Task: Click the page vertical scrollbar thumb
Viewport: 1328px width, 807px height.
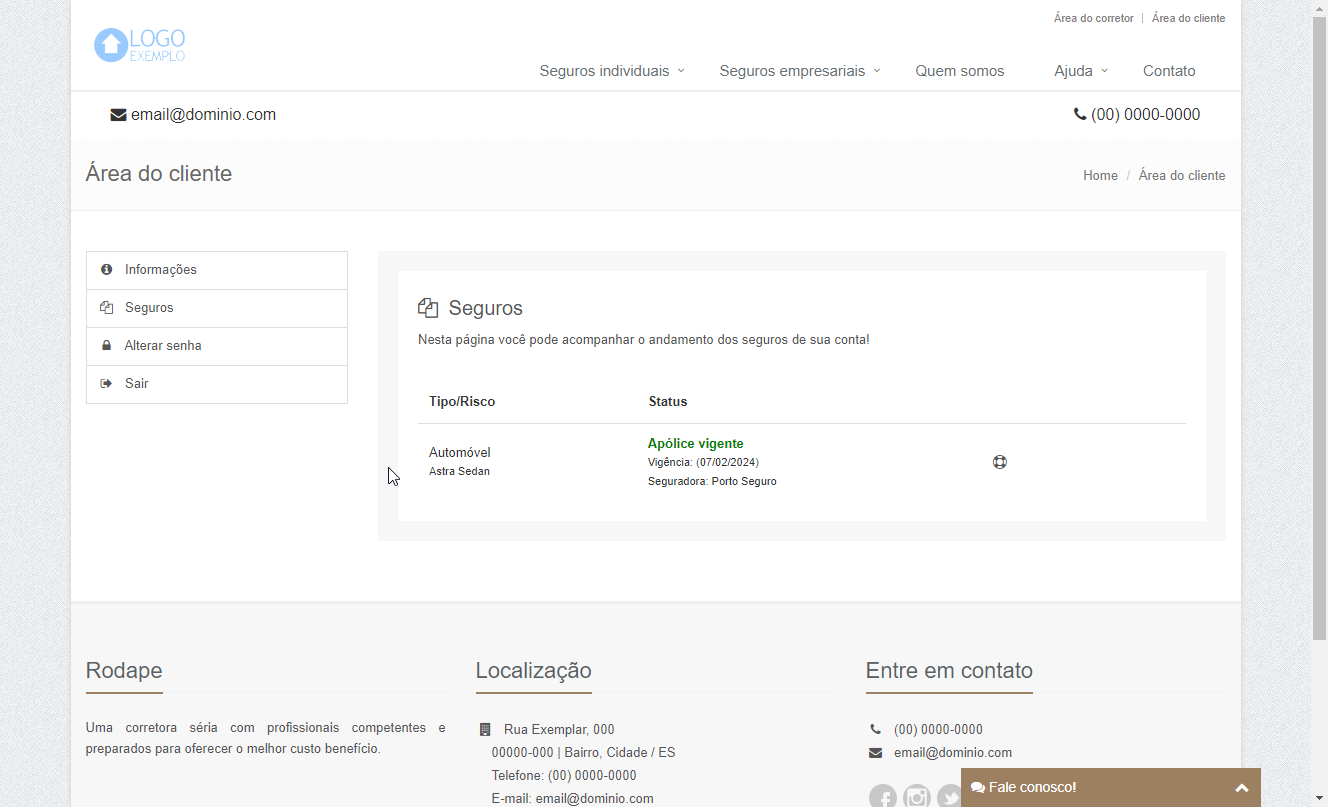Action: (1319, 329)
